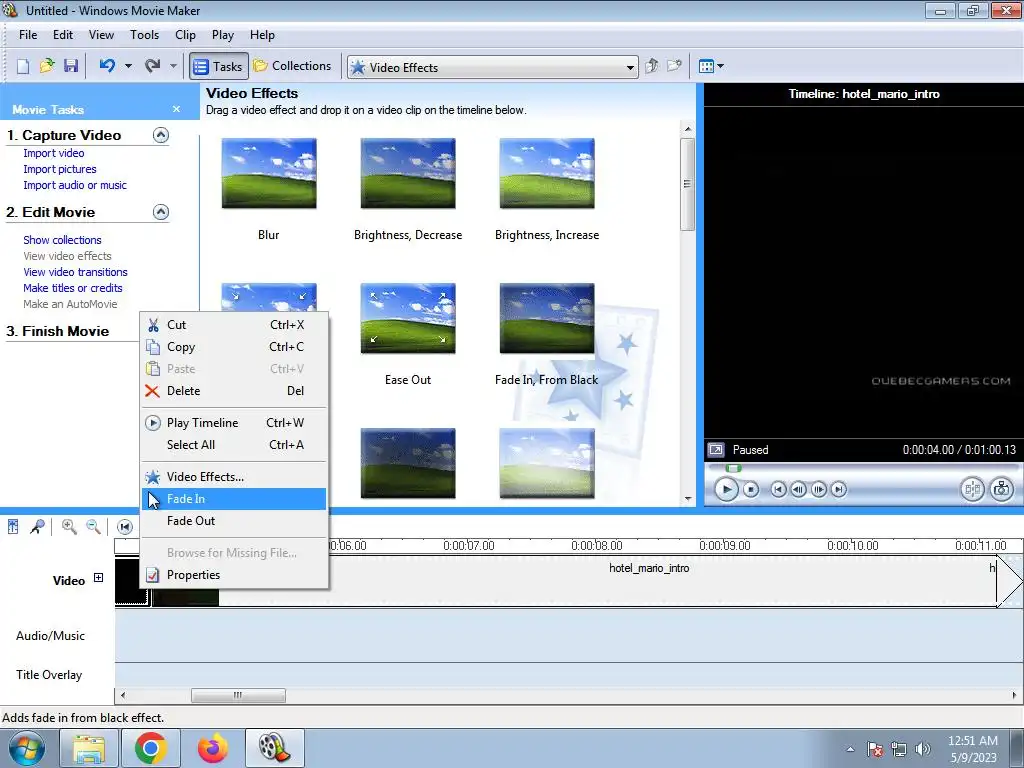The image size is (1024, 768).
Task: Open Video Effects... from context menu
Action: [234, 477]
